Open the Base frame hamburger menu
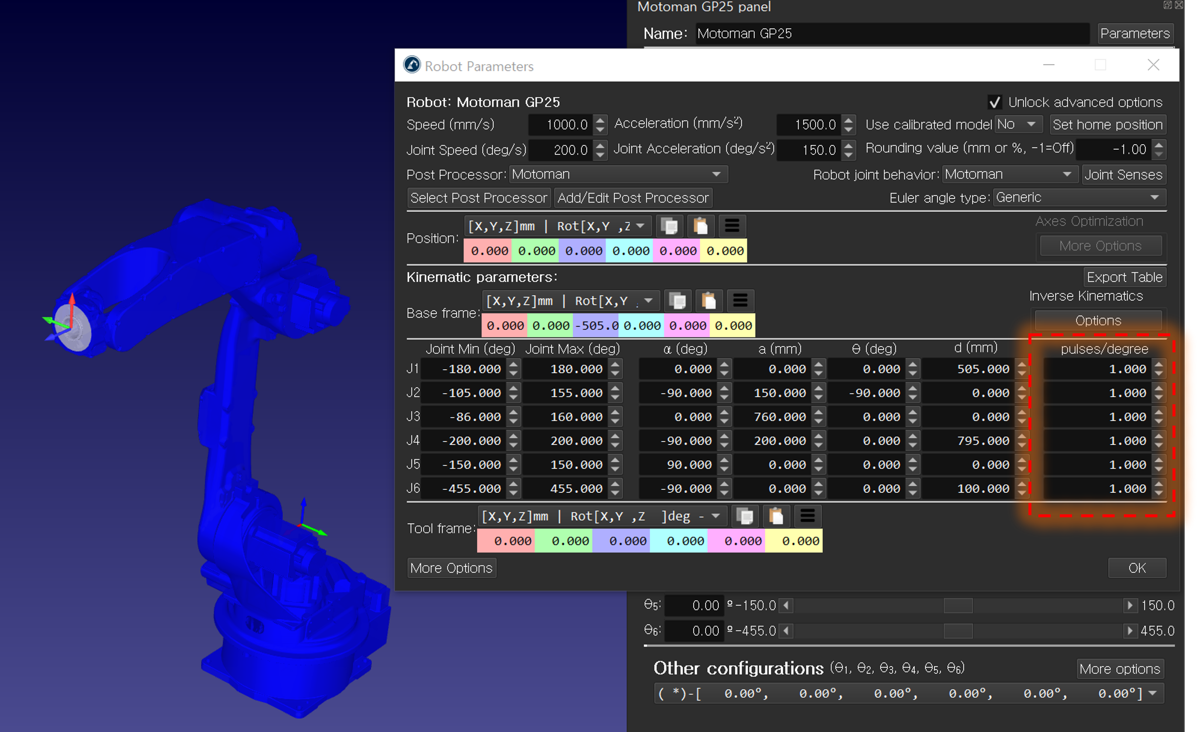 (x=740, y=301)
